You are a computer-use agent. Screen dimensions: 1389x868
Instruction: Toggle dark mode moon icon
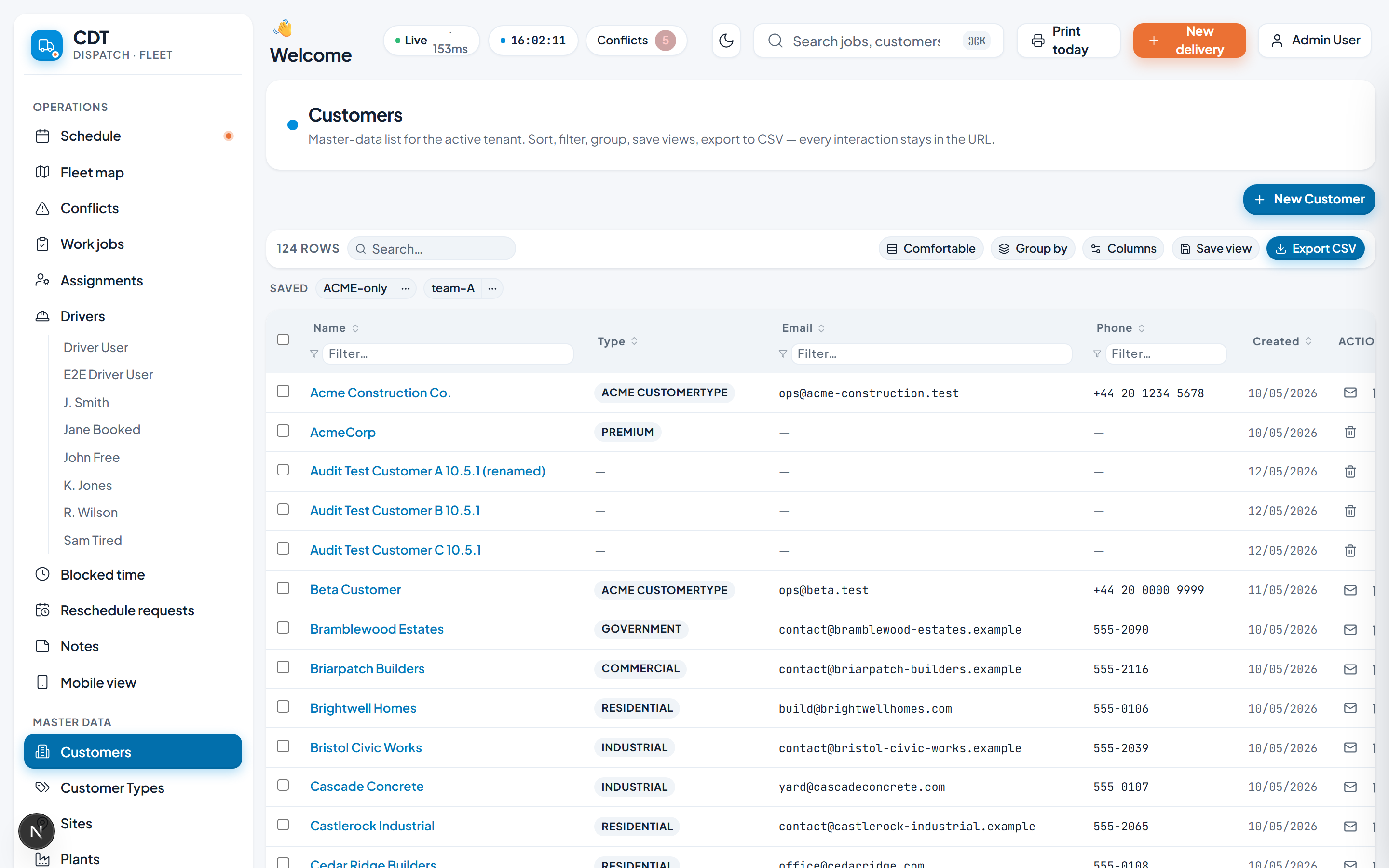[726, 40]
